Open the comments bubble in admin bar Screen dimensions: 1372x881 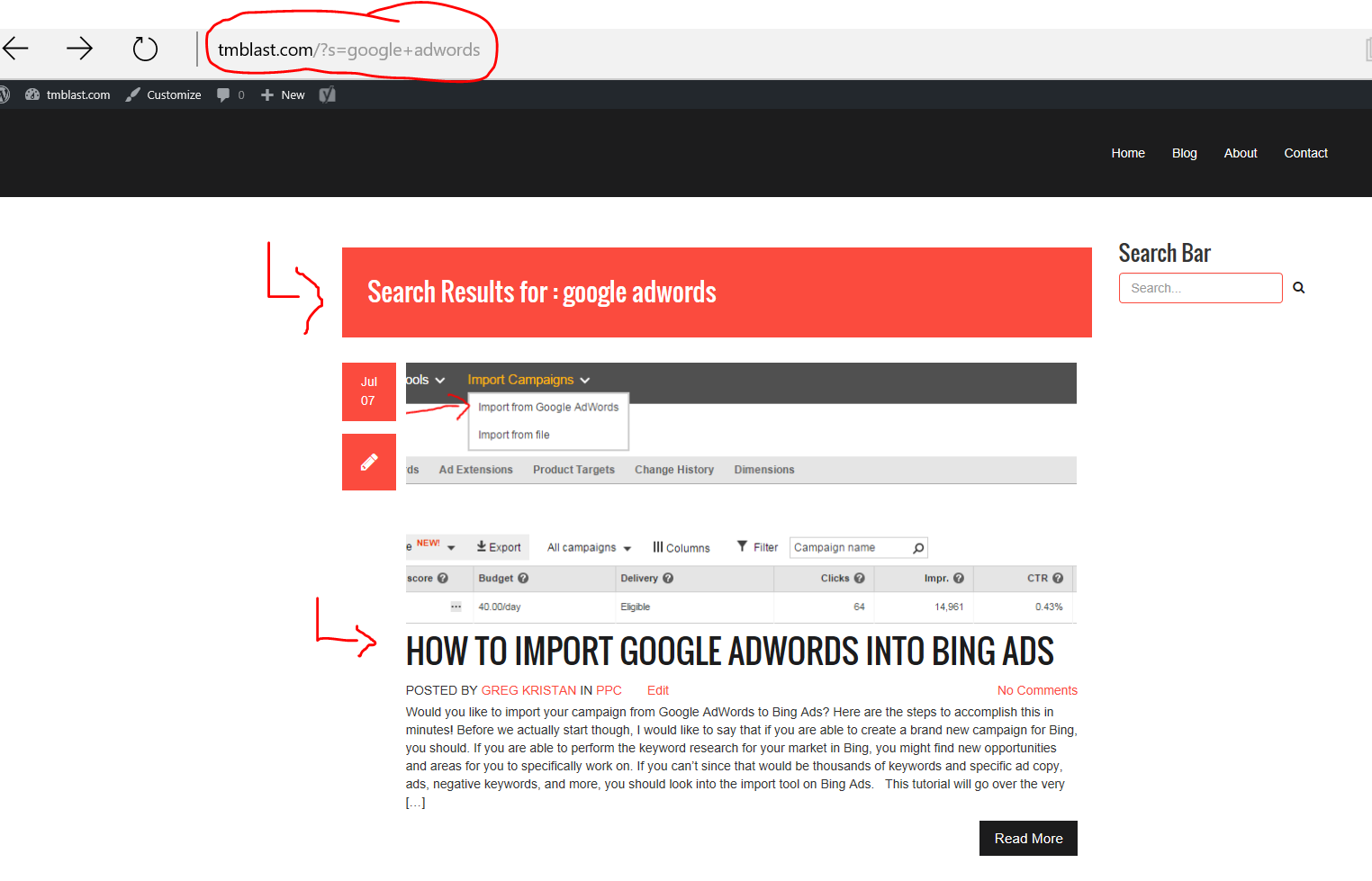click(x=230, y=94)
